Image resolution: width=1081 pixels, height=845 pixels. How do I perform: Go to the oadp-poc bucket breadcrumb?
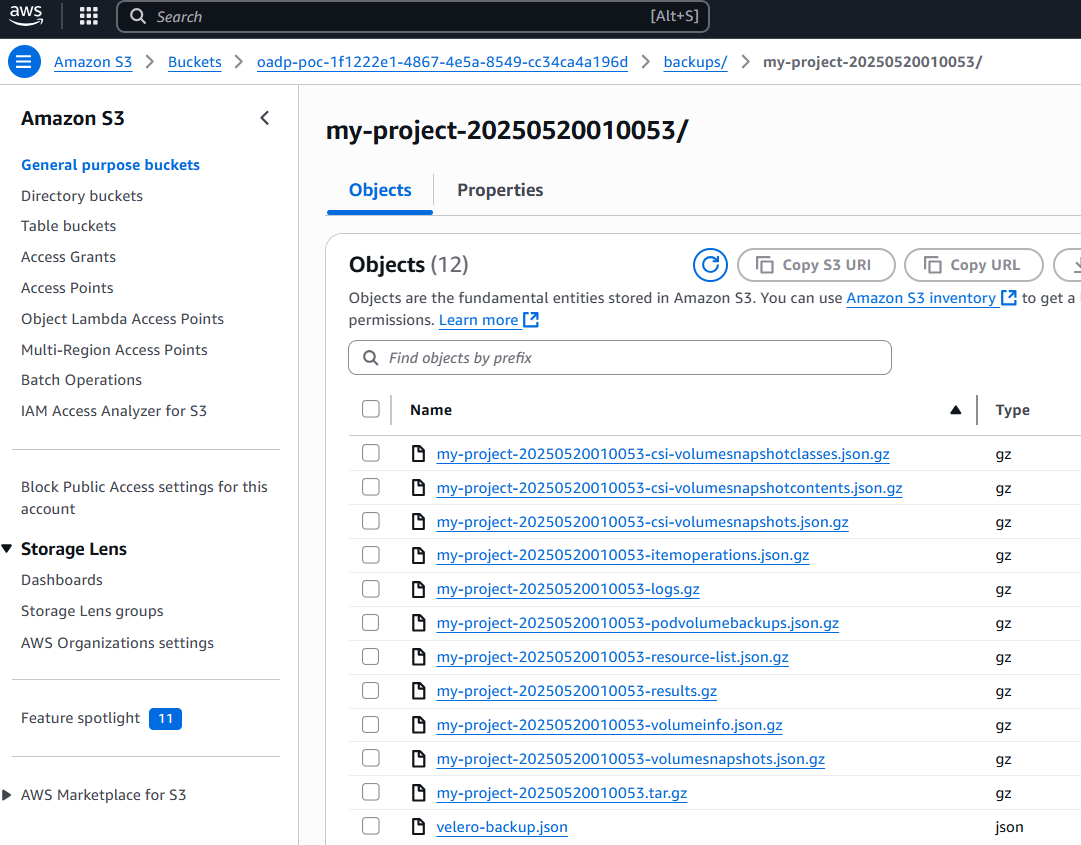click(443, 62)
